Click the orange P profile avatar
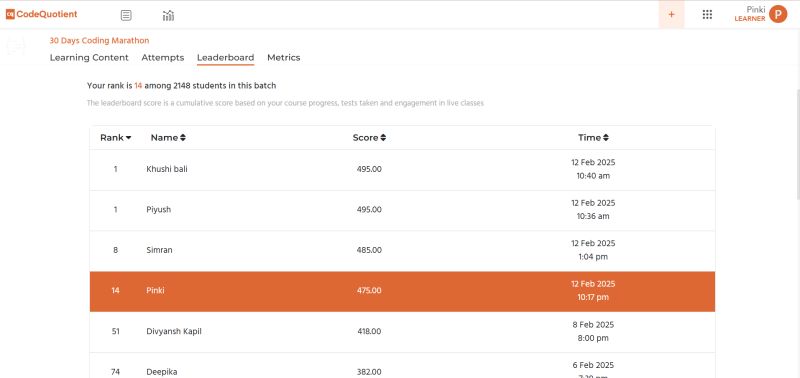Screen dimensions: 800x378 [778, 14]
